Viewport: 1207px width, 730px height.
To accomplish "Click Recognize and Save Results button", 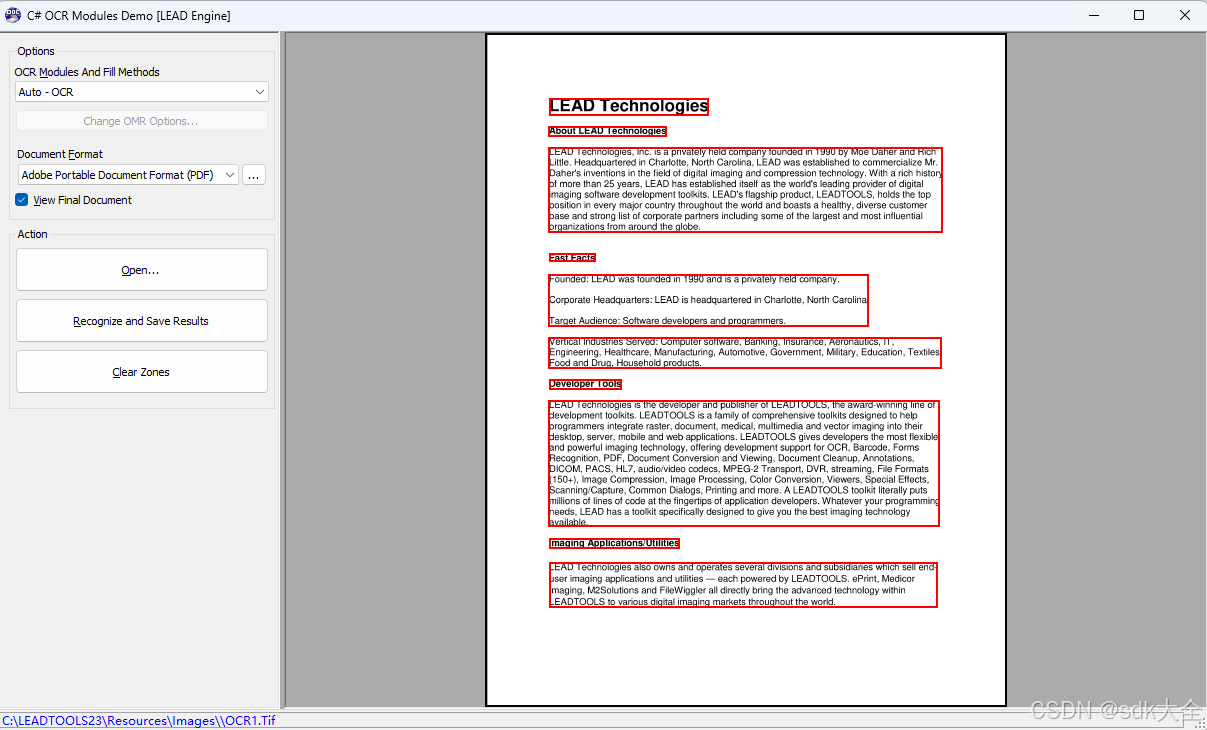I will coord(141,321).
